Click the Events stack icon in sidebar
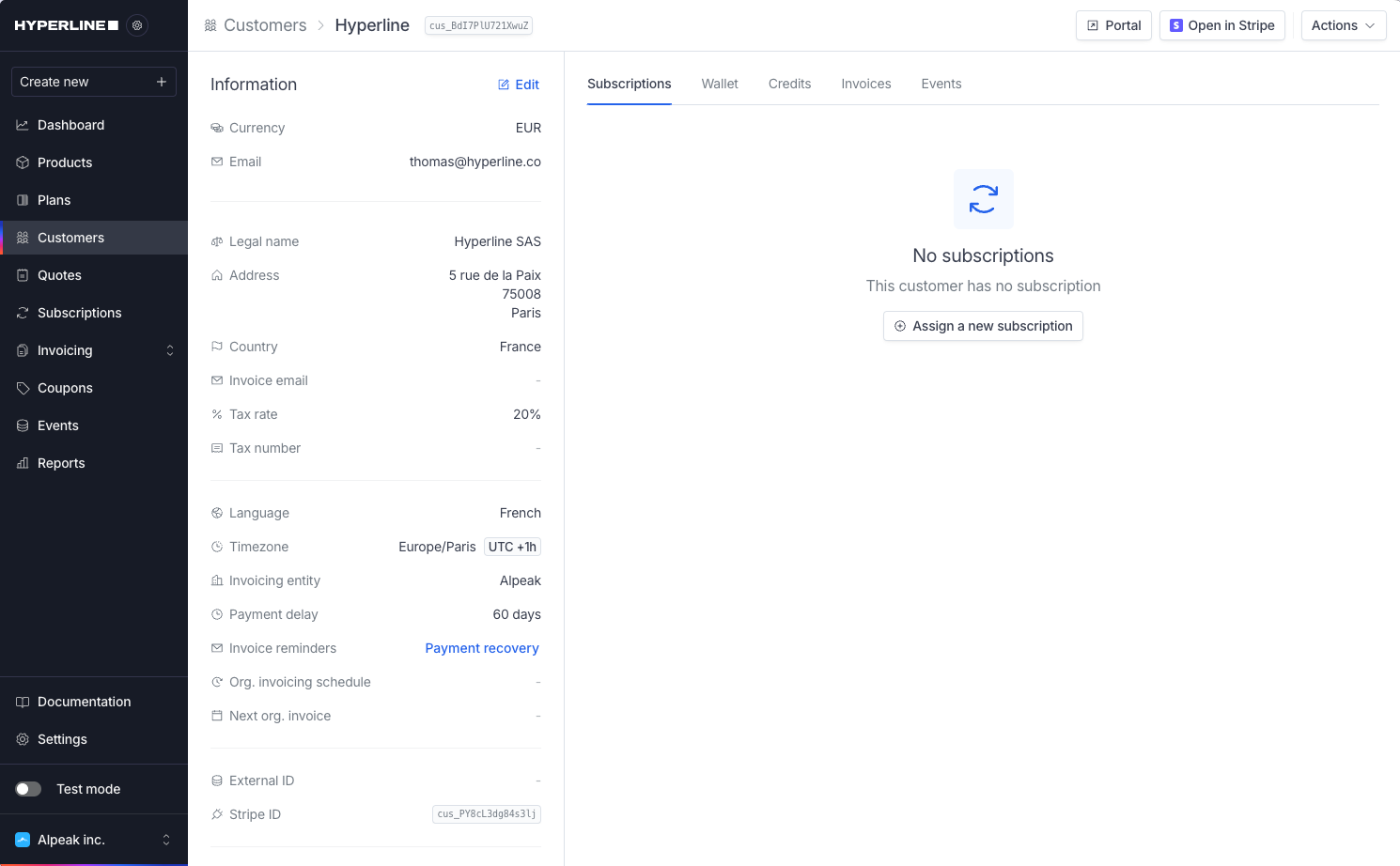This screenshot has width=1400, height=866. click(x=23, y=425)
